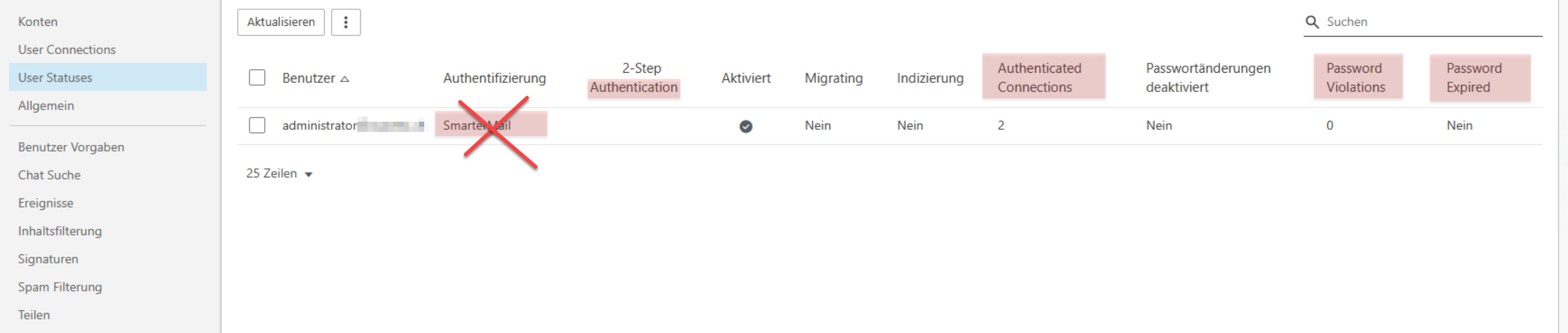Click the Aktiviert checkmark icon for administrator
This screenshot has width=1568, height=333.
tap(746, 127)
